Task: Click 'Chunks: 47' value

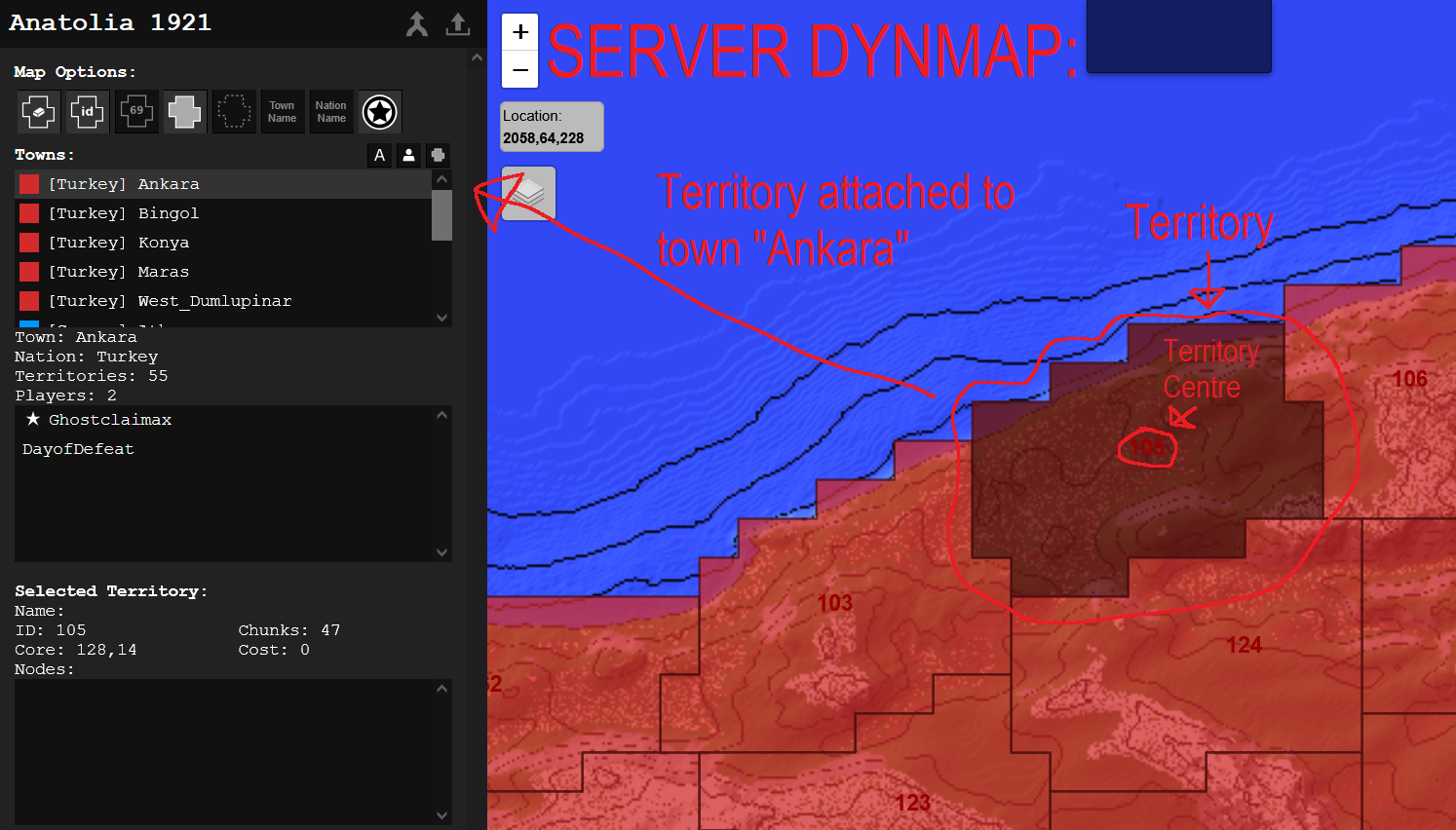Action: click(289, 630)
